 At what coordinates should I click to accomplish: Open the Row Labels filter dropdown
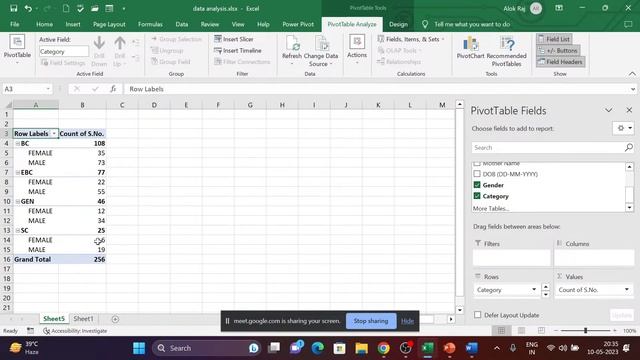54,133
